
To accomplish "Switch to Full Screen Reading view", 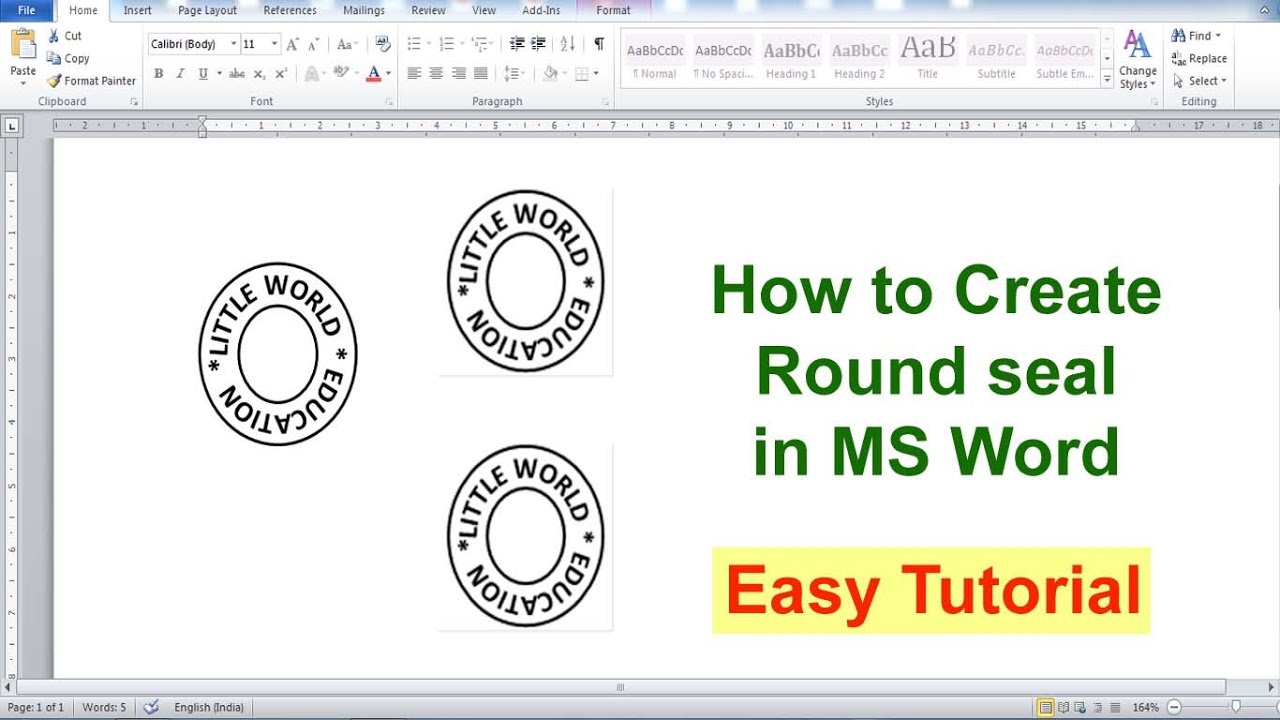I will [x=1064, y=707].
